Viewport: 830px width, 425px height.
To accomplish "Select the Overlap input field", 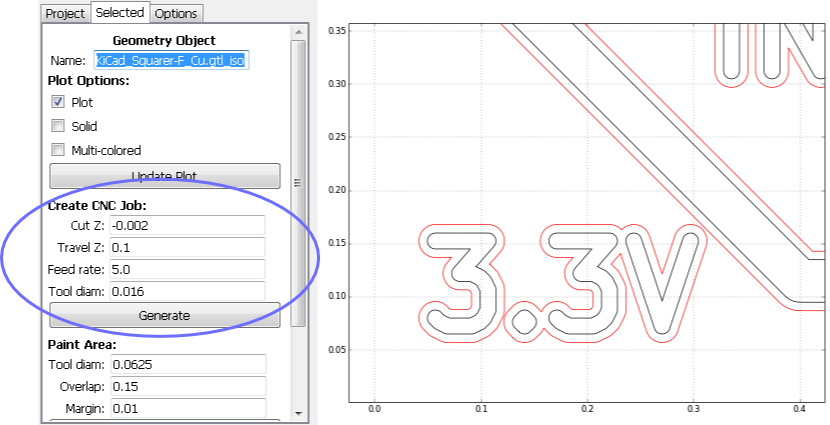I will [186, 386].
